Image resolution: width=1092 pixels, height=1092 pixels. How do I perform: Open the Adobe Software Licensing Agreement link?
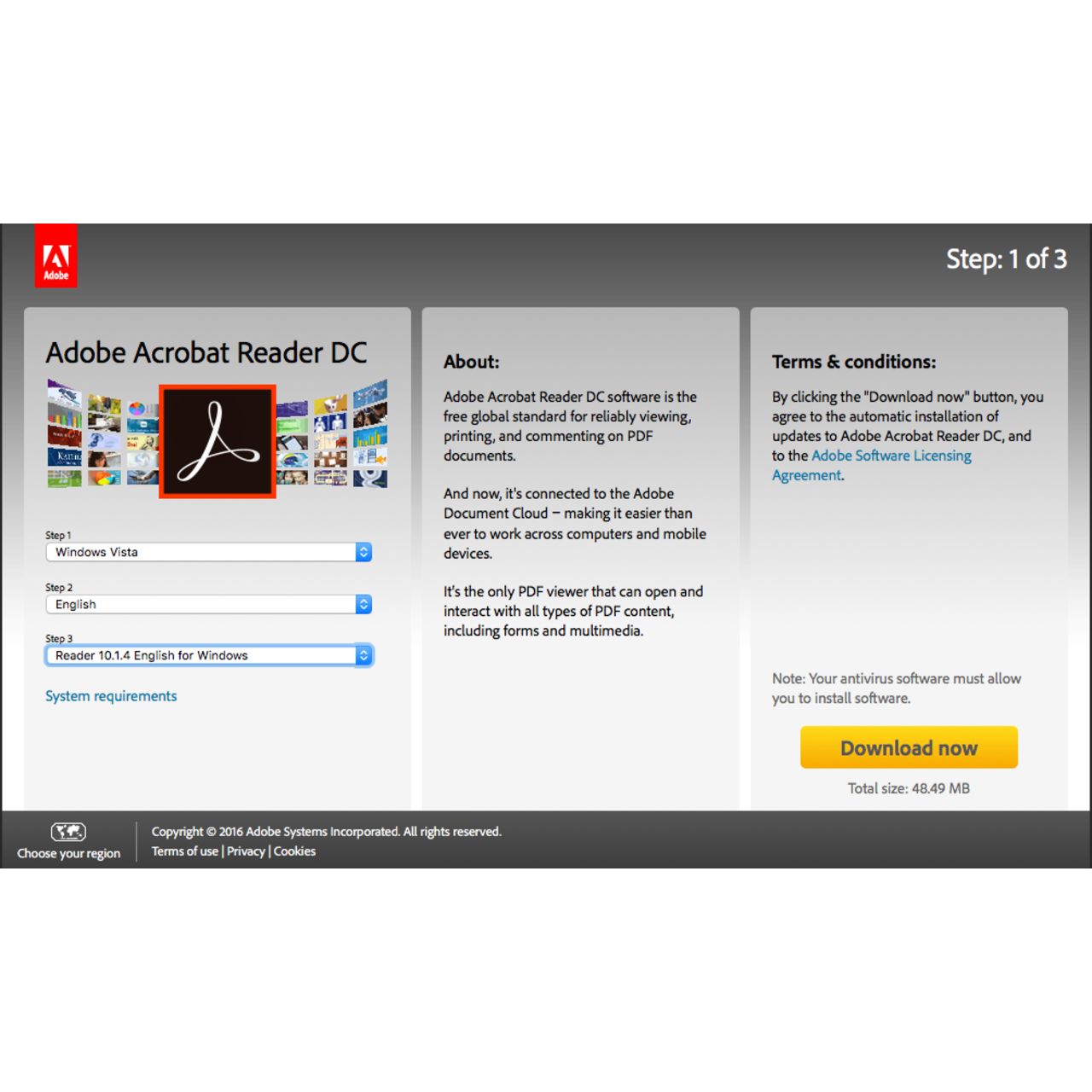coord(891,456)
